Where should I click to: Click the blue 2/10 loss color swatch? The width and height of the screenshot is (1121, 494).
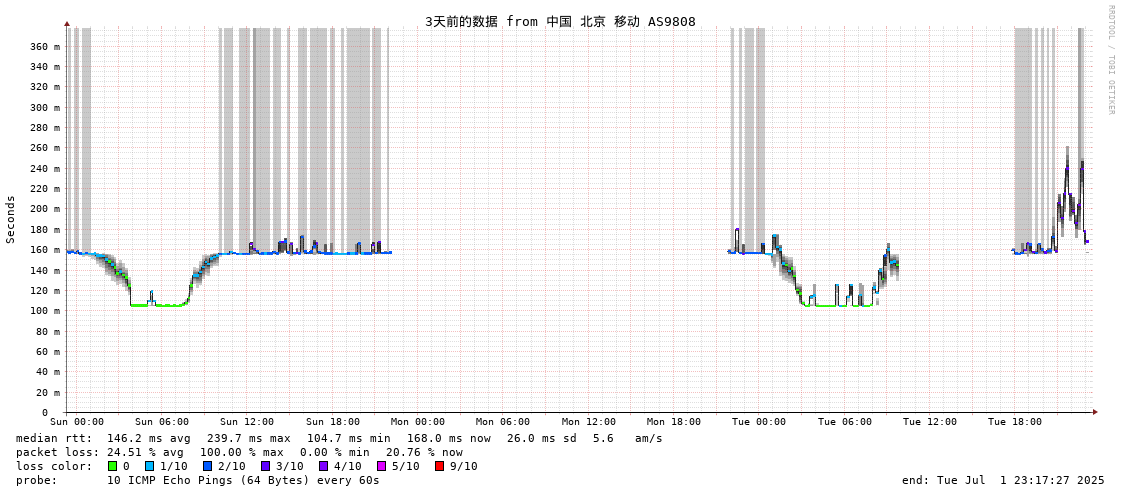[208, 466]
